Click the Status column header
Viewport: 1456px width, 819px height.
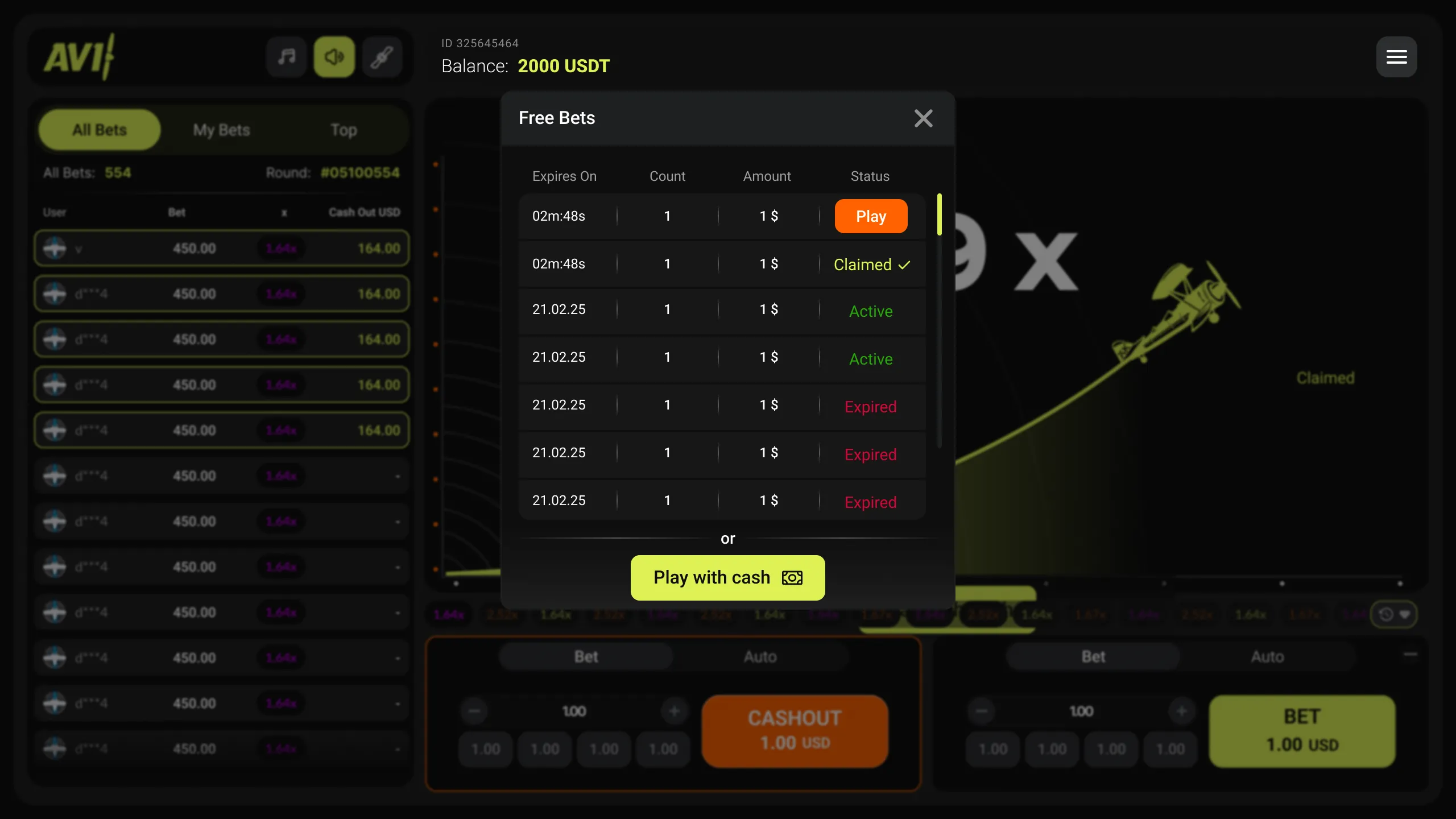click(870, 176)
